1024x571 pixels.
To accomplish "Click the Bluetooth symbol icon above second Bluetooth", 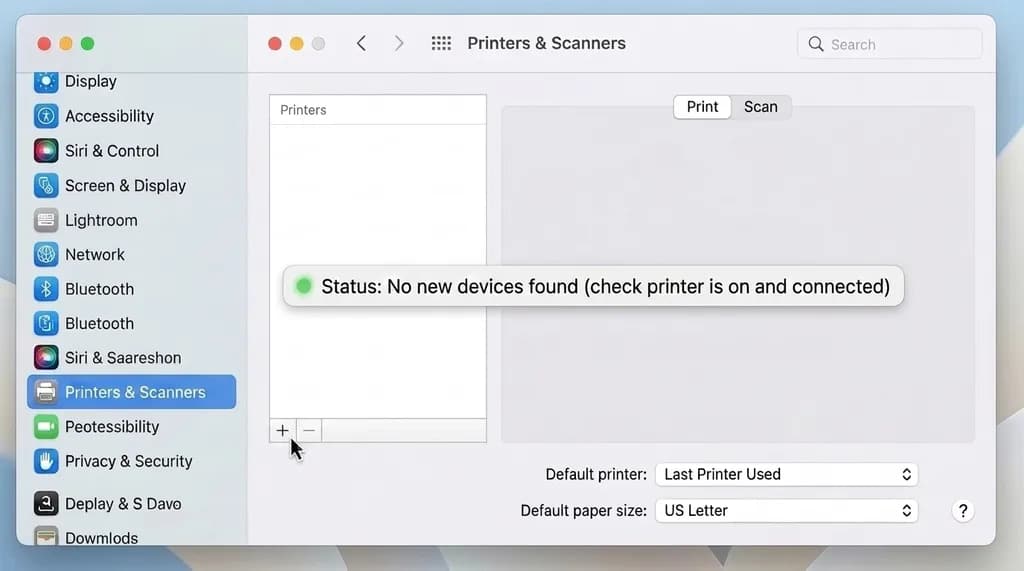I will pos(46,289).
